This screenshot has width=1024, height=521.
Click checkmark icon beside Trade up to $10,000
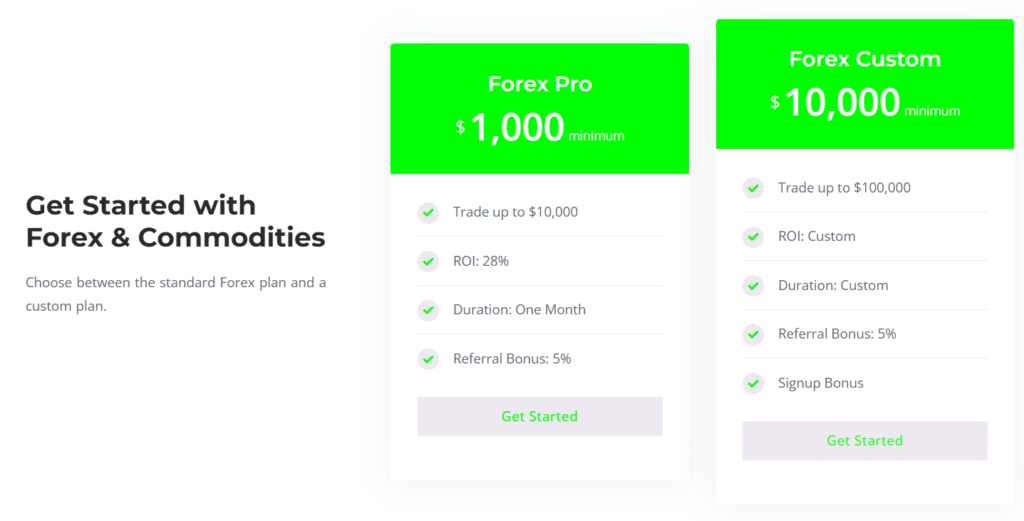pos(428,212)
